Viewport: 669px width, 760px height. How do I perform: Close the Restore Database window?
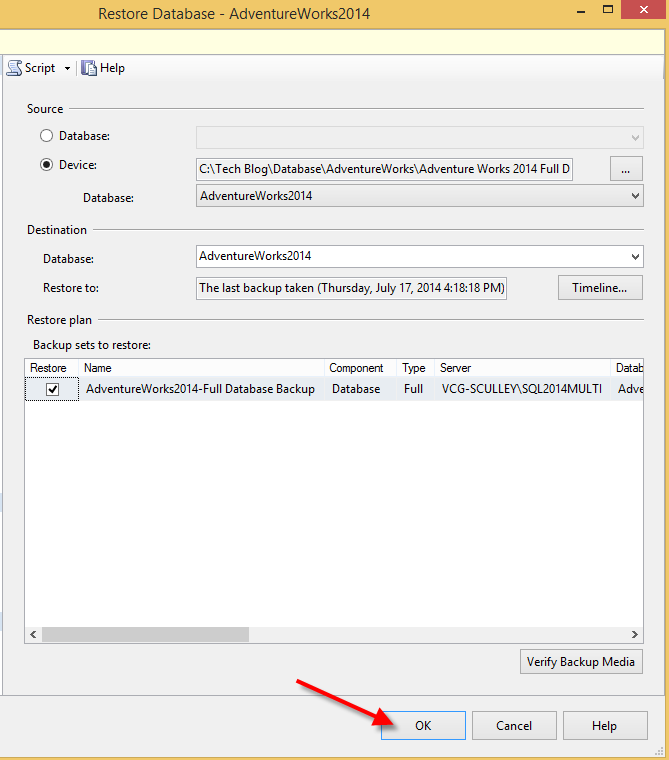[644, 9]
